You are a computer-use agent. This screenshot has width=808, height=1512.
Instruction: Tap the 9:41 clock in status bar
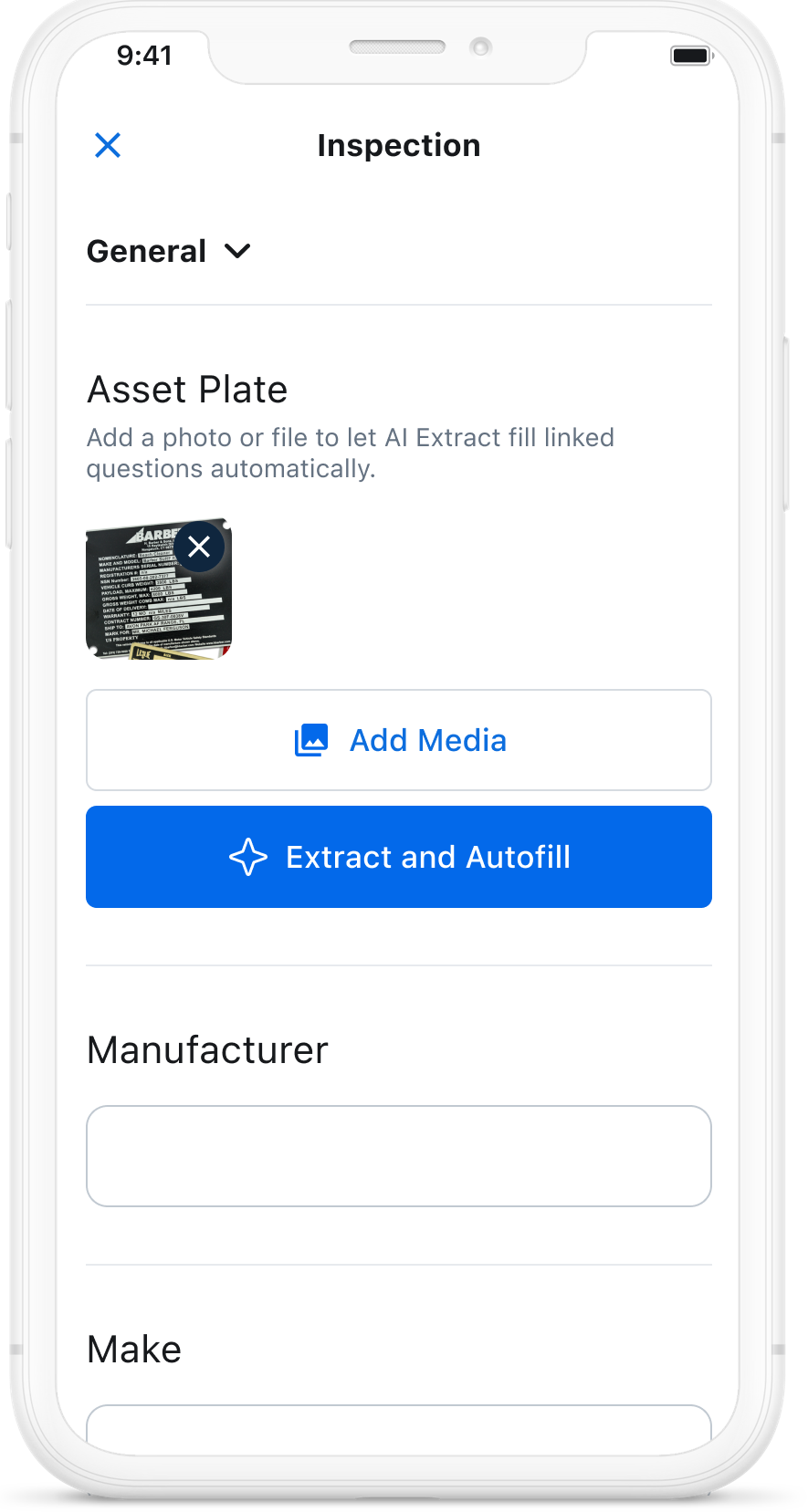click(x=144, y=56)
